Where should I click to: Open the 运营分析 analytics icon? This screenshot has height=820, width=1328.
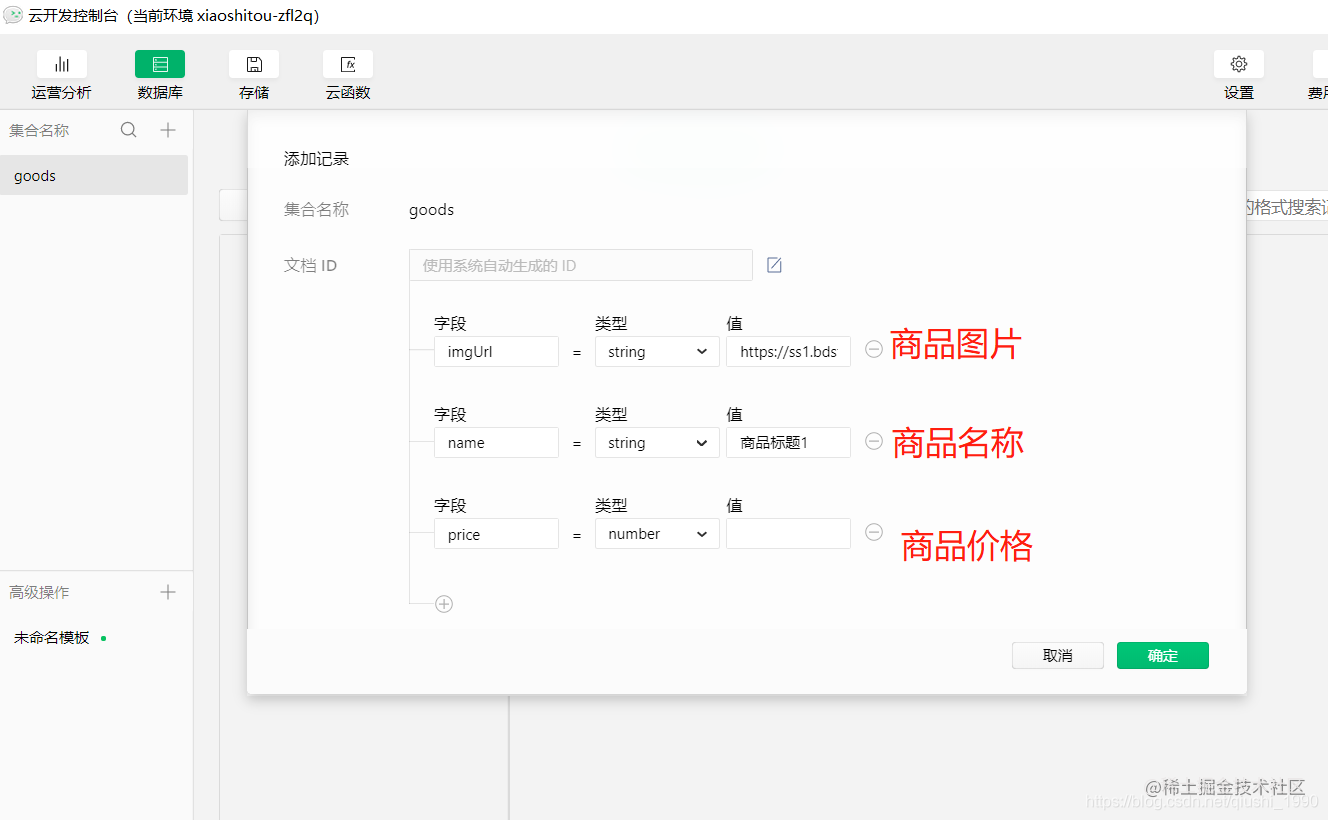[62, 64]
